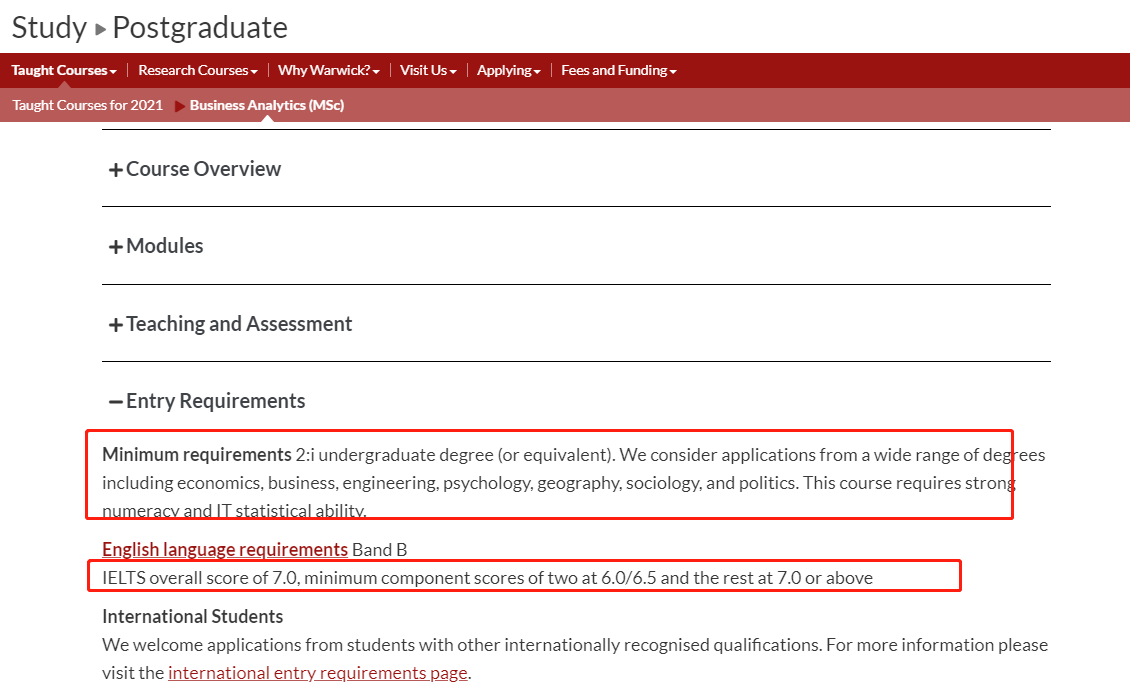Expand the Modules accordion section
This screenshot has width=1130, height=689.
(x=164, y=246)
